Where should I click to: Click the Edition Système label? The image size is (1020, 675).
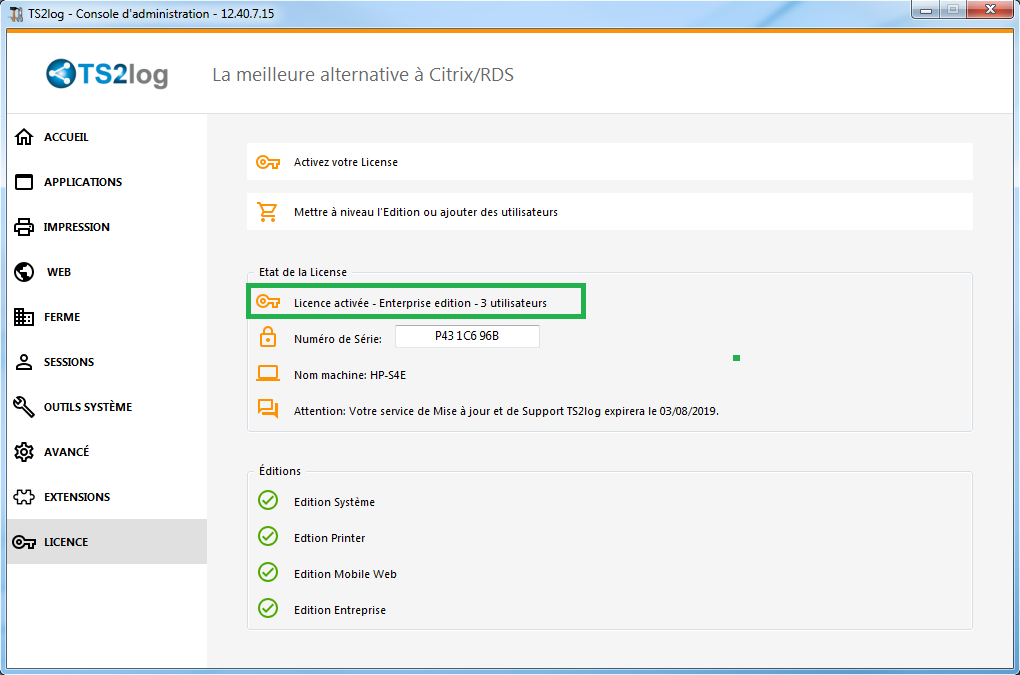(334, 502)
